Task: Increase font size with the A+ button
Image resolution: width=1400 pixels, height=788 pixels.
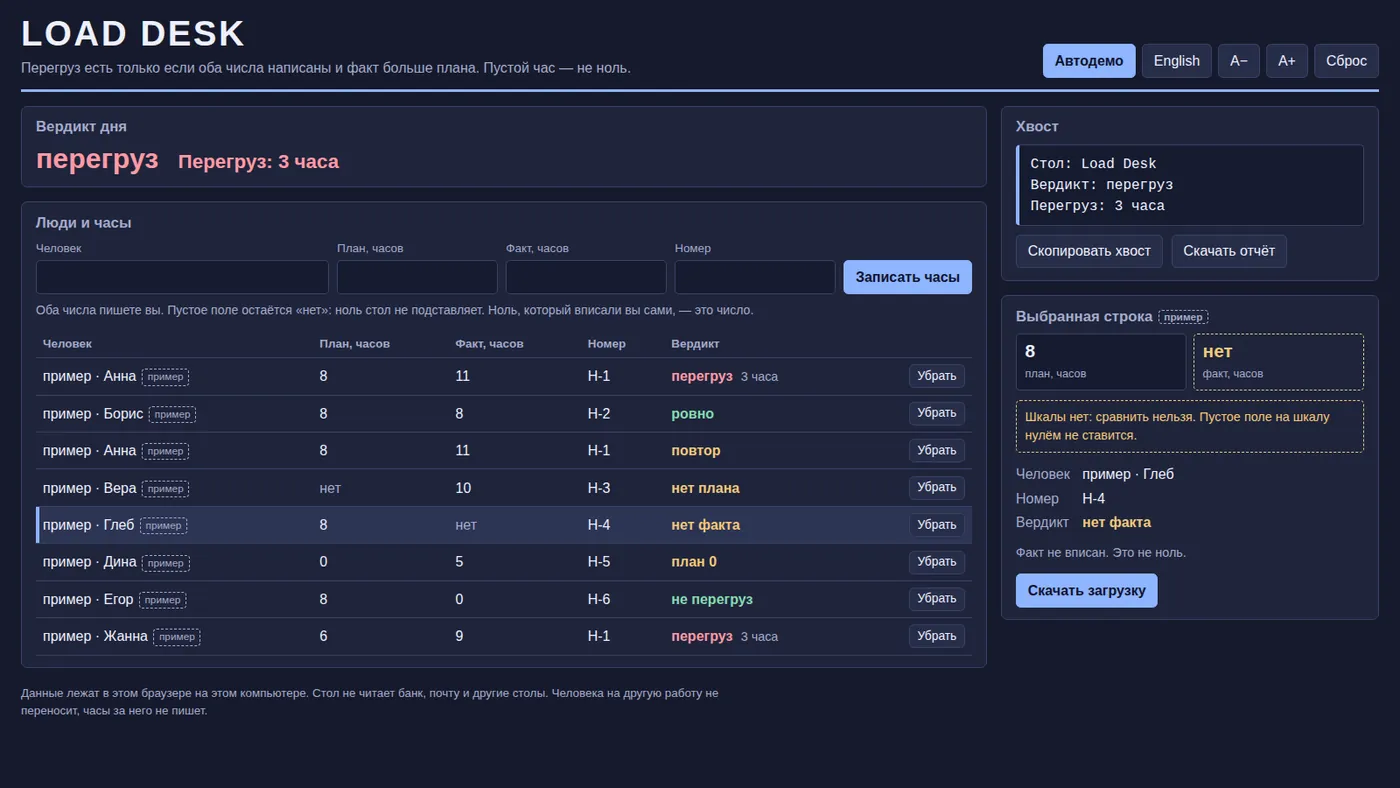Action: 1287,61
